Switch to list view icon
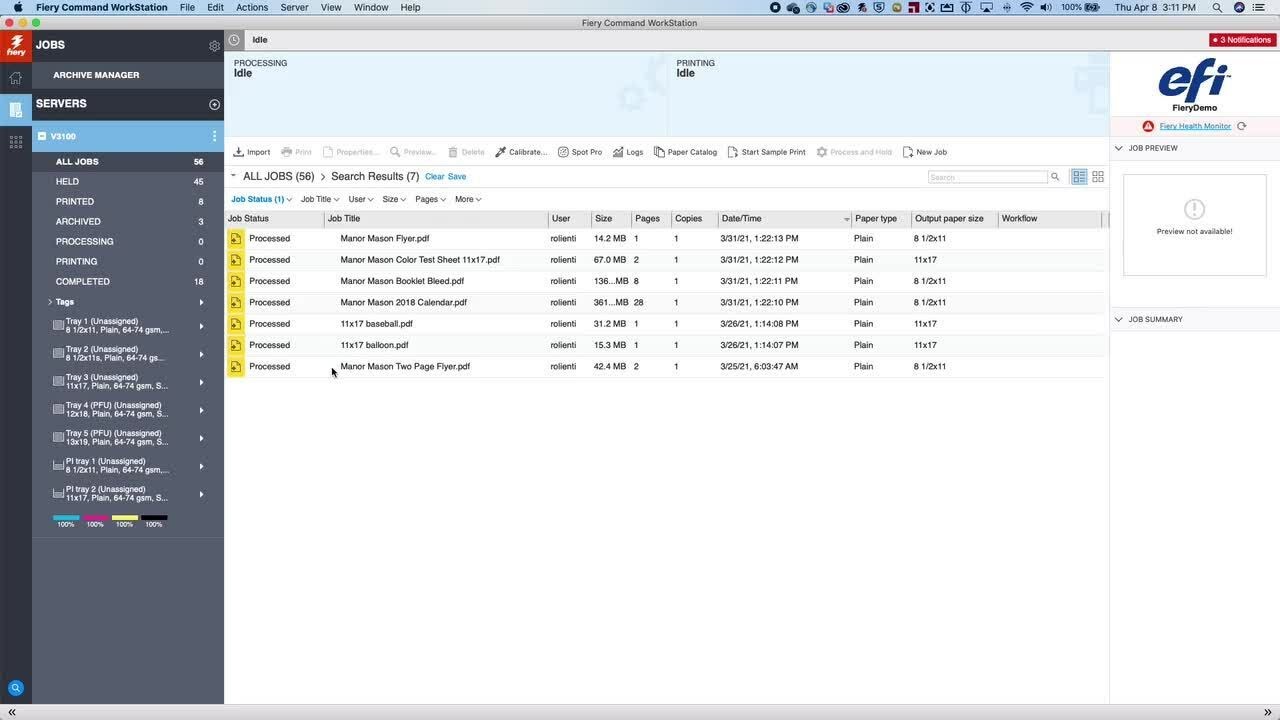The width and height of the screenshot is (1280, 720). [1079, 177]
